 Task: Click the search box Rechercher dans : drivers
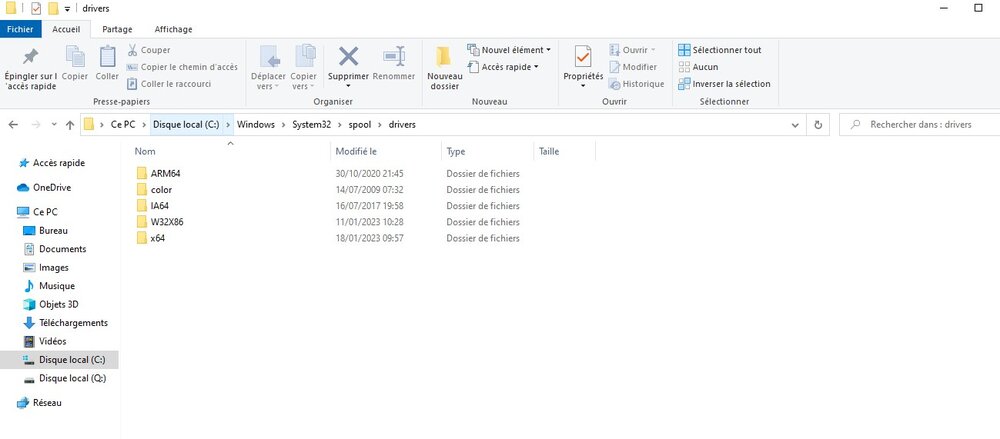[920, 125]
